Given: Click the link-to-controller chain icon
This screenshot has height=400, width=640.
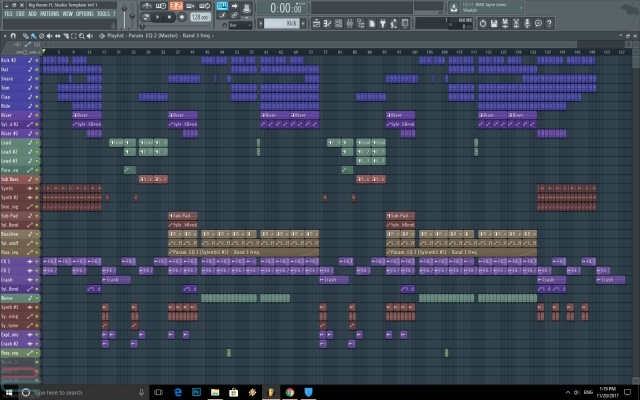Looking at the screenshot, I should coord(234,16).
